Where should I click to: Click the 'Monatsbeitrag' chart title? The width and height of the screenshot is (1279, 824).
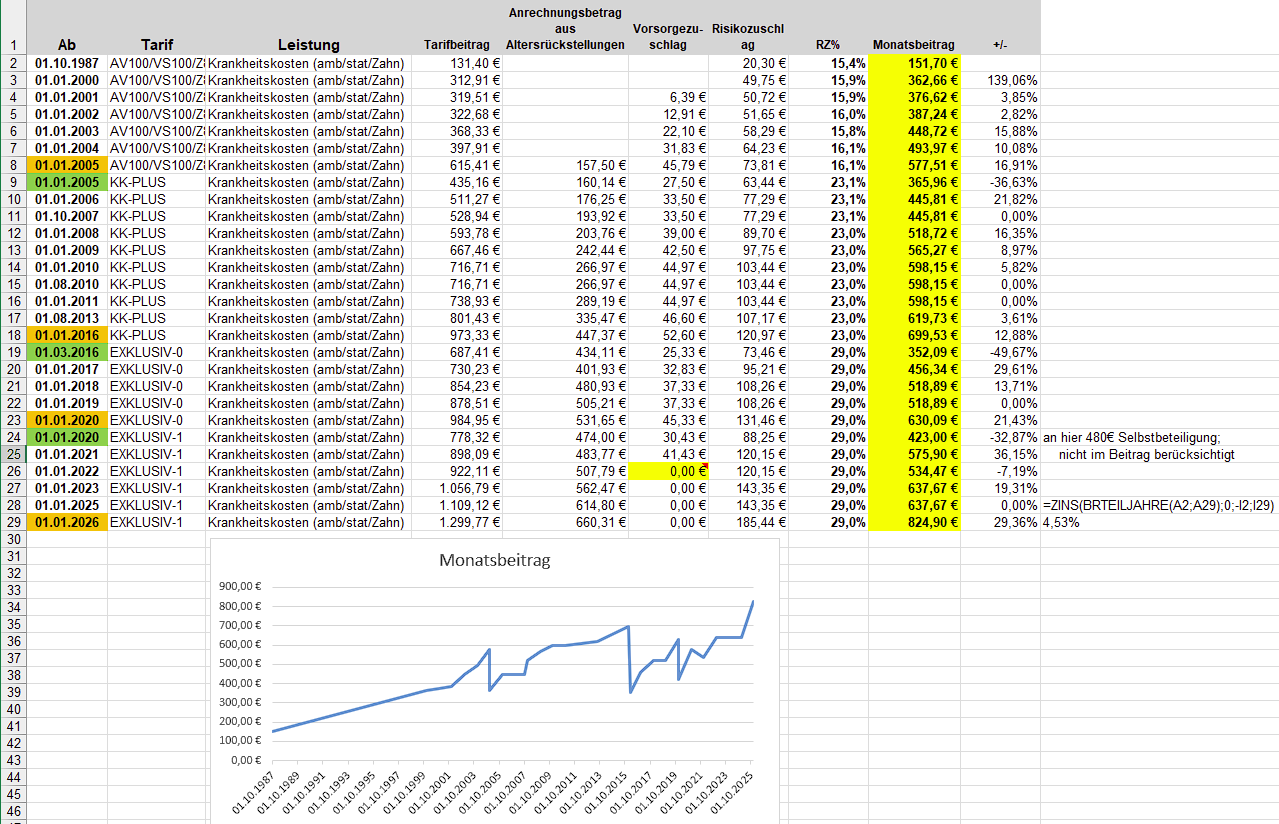click(x=494, y=560)
